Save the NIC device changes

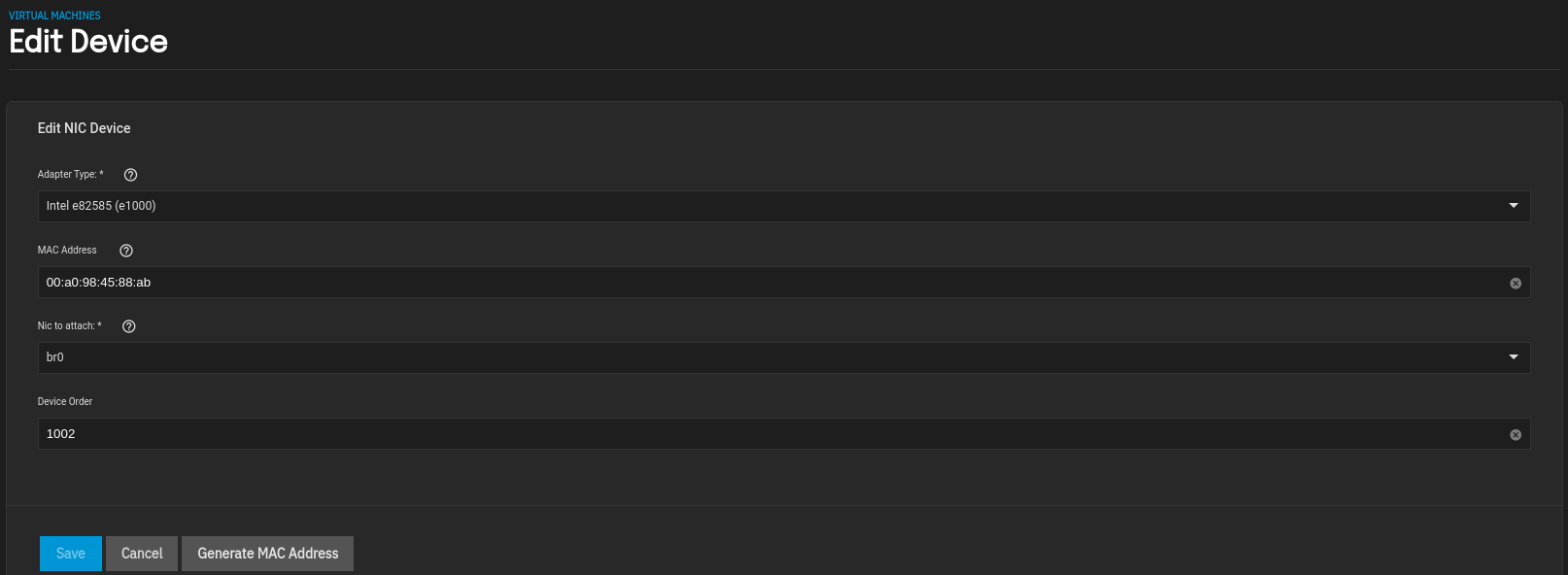71,554
